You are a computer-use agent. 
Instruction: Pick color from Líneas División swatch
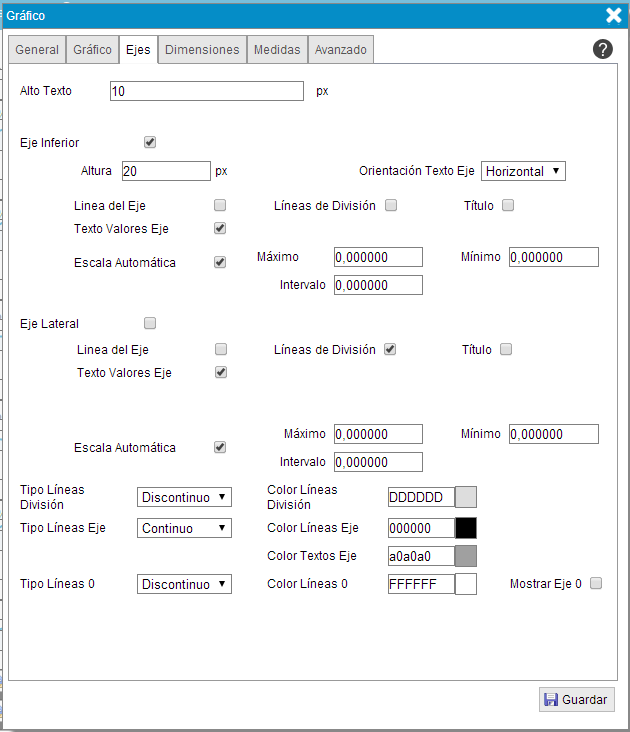click(x=466, y=497)
